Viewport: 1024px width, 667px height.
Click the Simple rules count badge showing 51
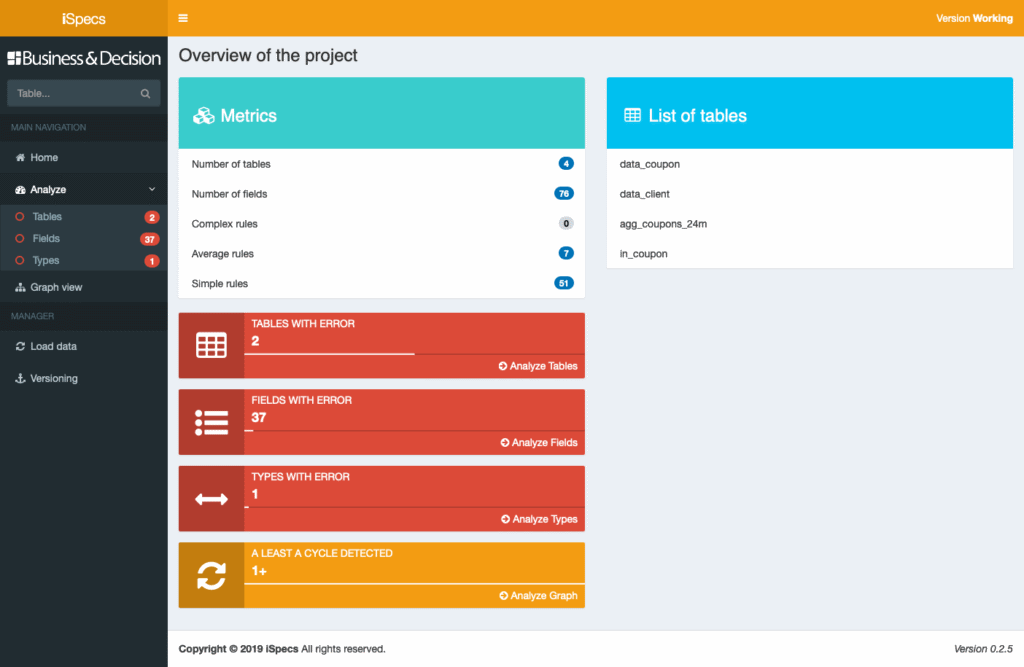click(x=565, y=283)
